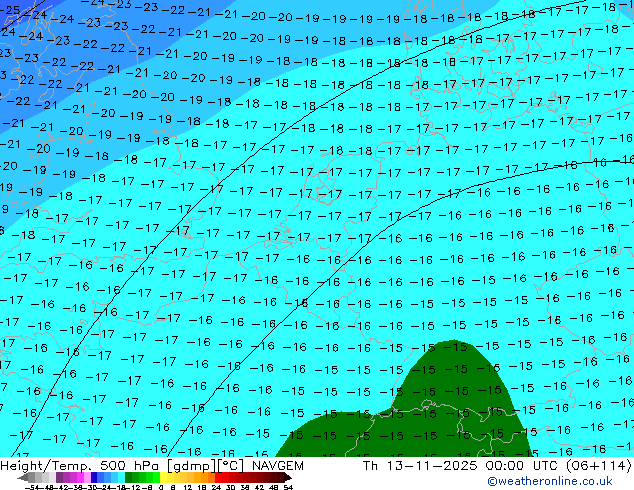The image size is (634, 490).
Task: Select the bright red legend swatch
Action: click(x=218, y=477)
